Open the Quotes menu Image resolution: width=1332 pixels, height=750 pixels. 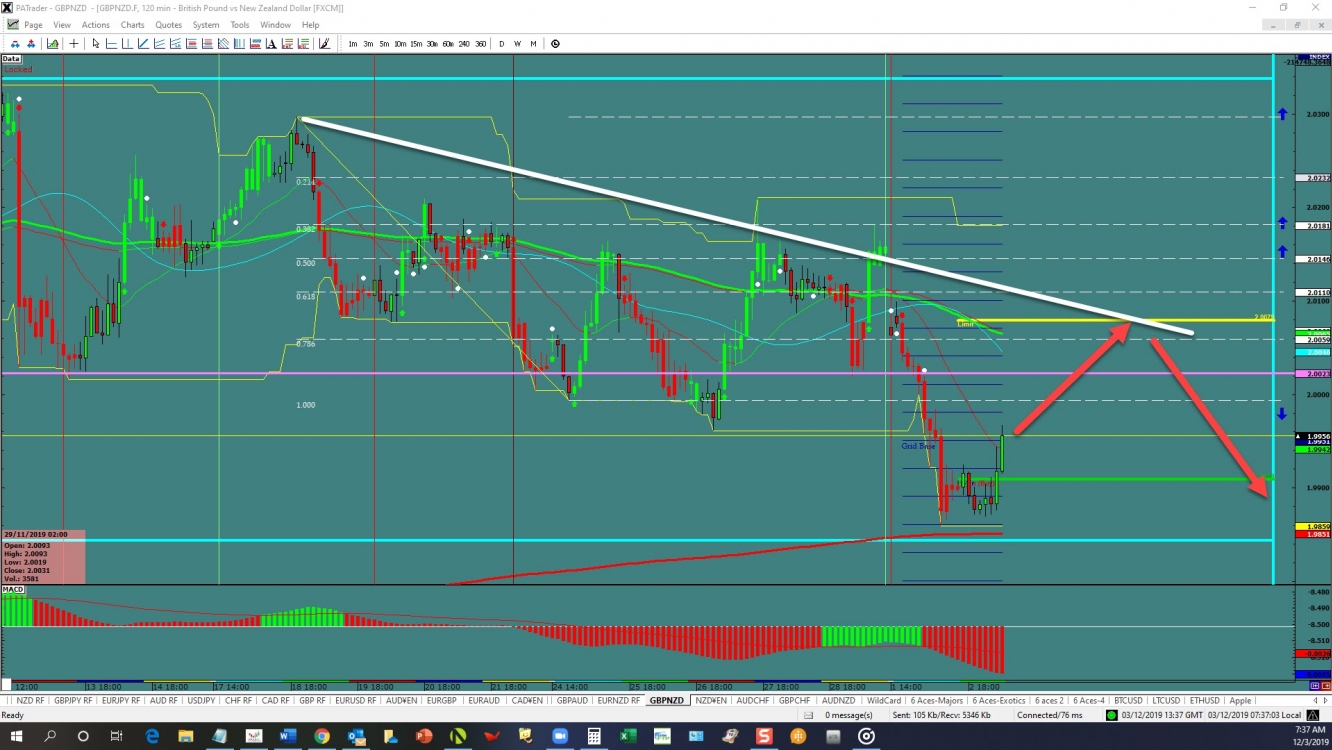169,25
